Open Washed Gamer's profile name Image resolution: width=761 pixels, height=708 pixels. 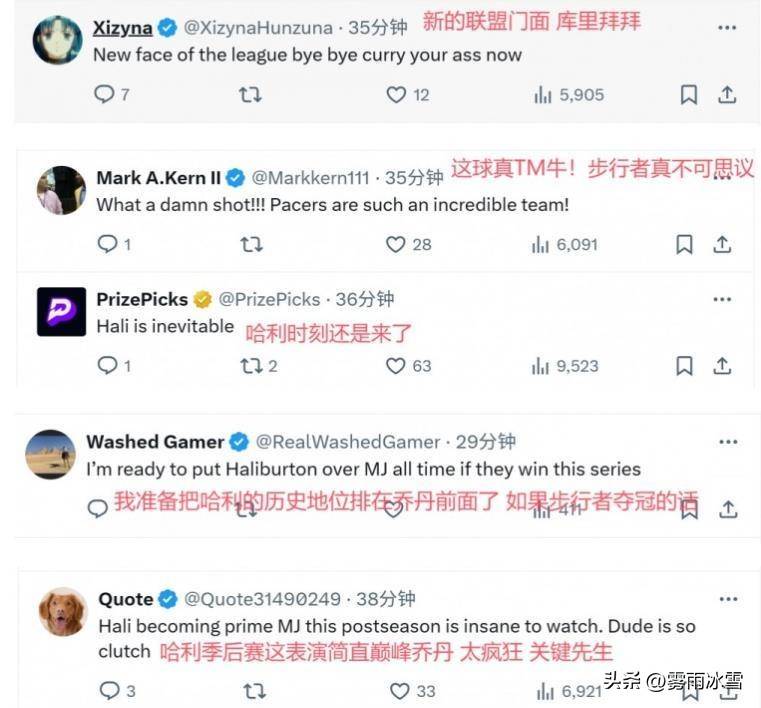pos(155,442)
